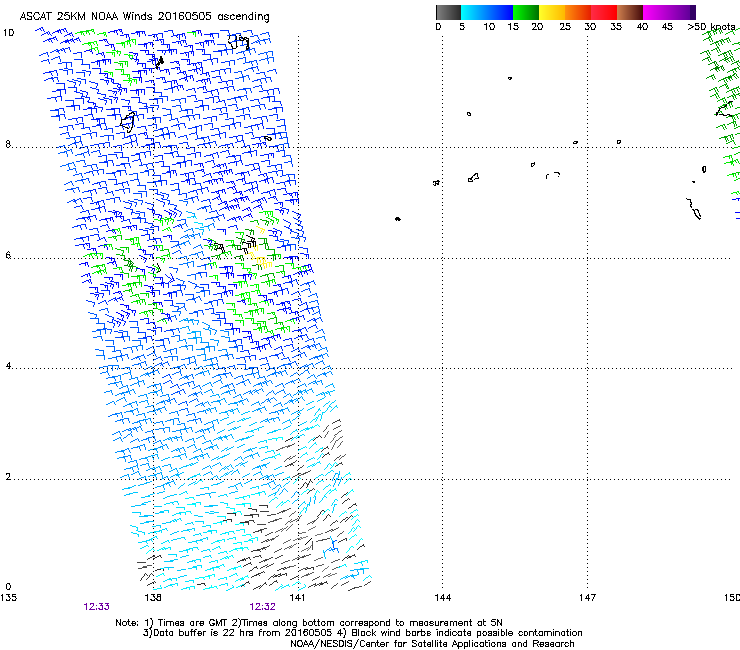Click the "25" legend label
Screen dimensions: 740x650
tap(565, 26)
